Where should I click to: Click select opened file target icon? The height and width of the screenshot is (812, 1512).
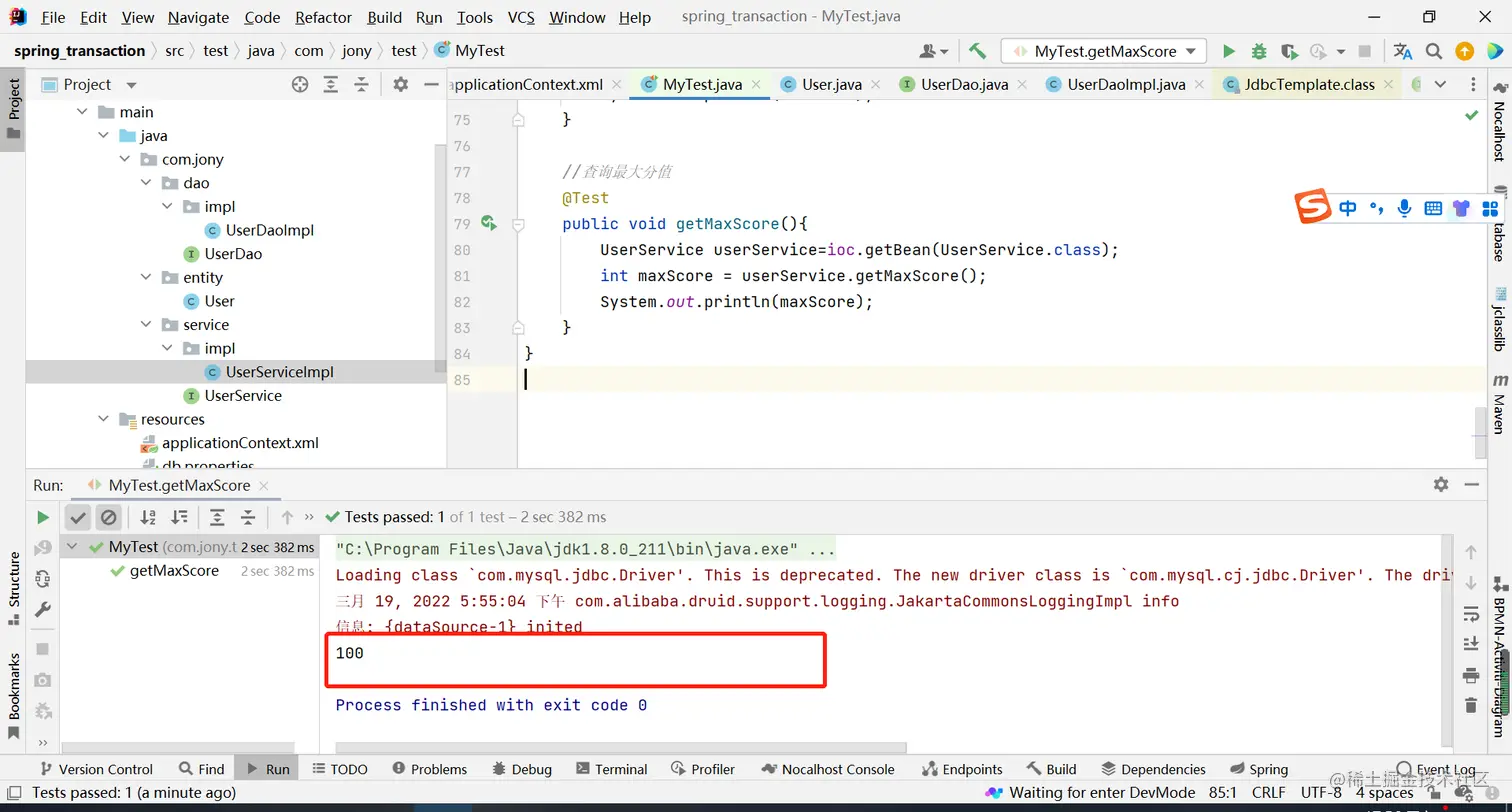(300, 85)
